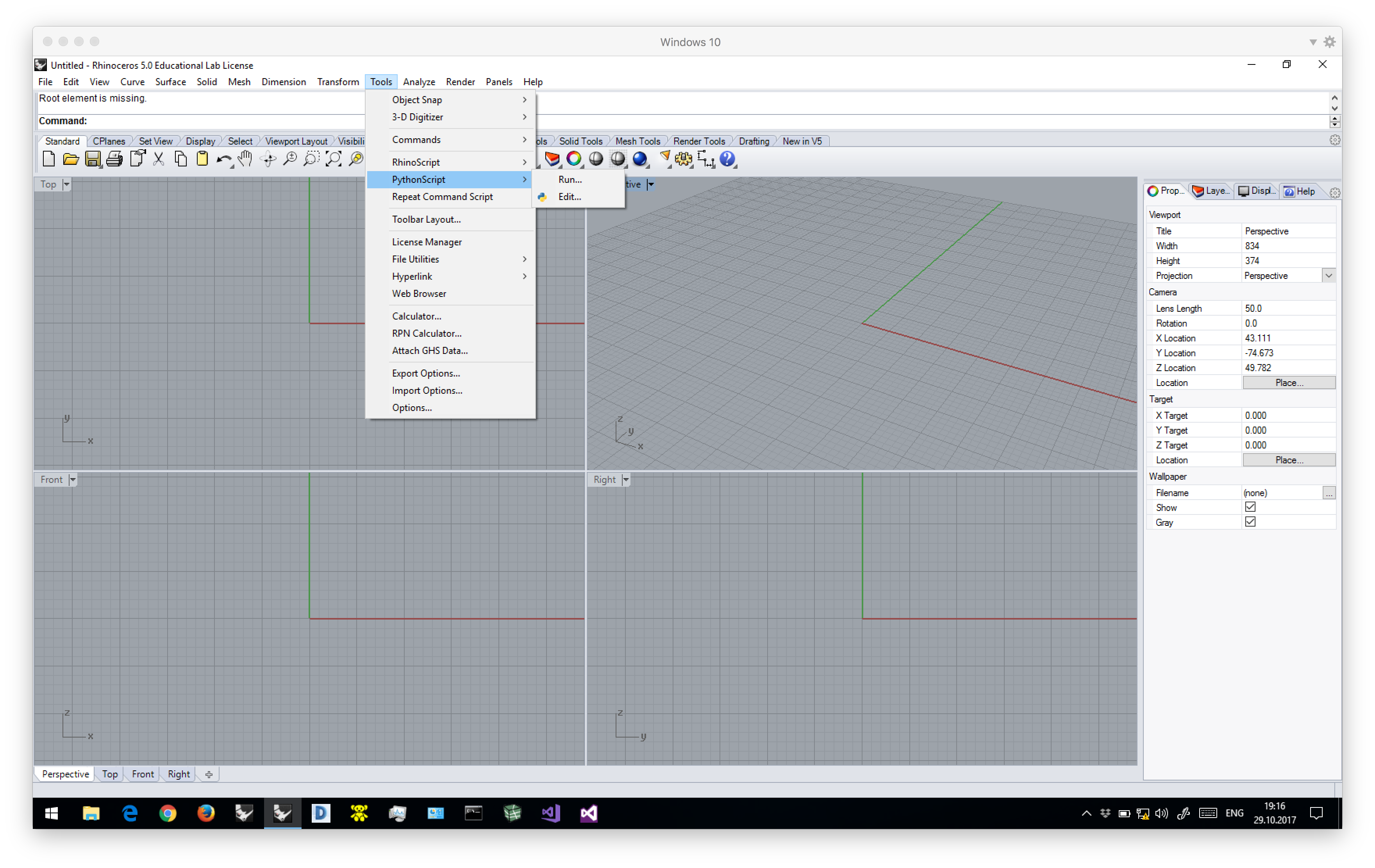The image size is (1375, 868).
Task: Open Options via the gear toolbar icon
Action: pyautogui.click(x=684, y=159)
